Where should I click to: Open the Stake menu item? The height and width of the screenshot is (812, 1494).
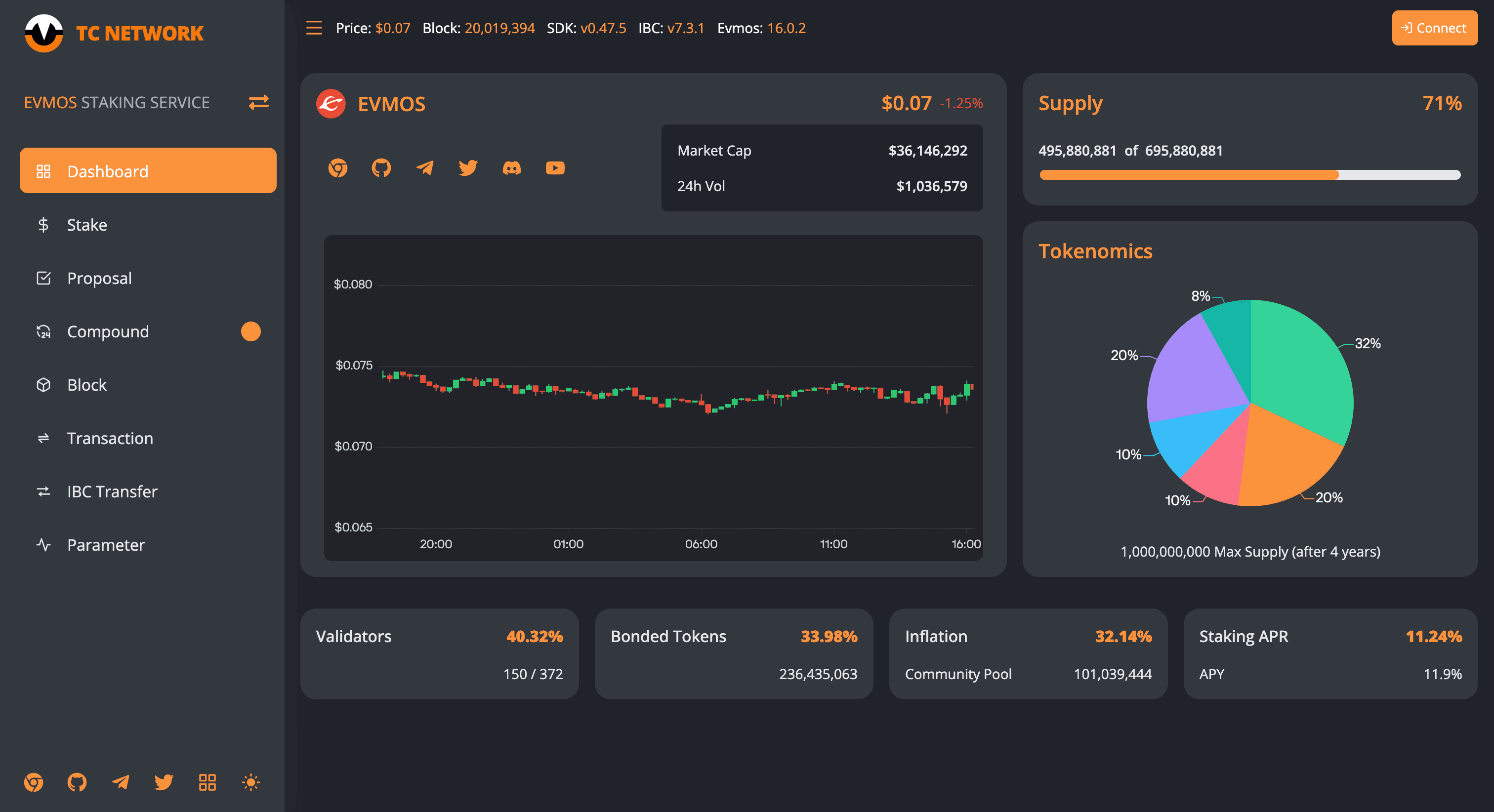point(148,224)
